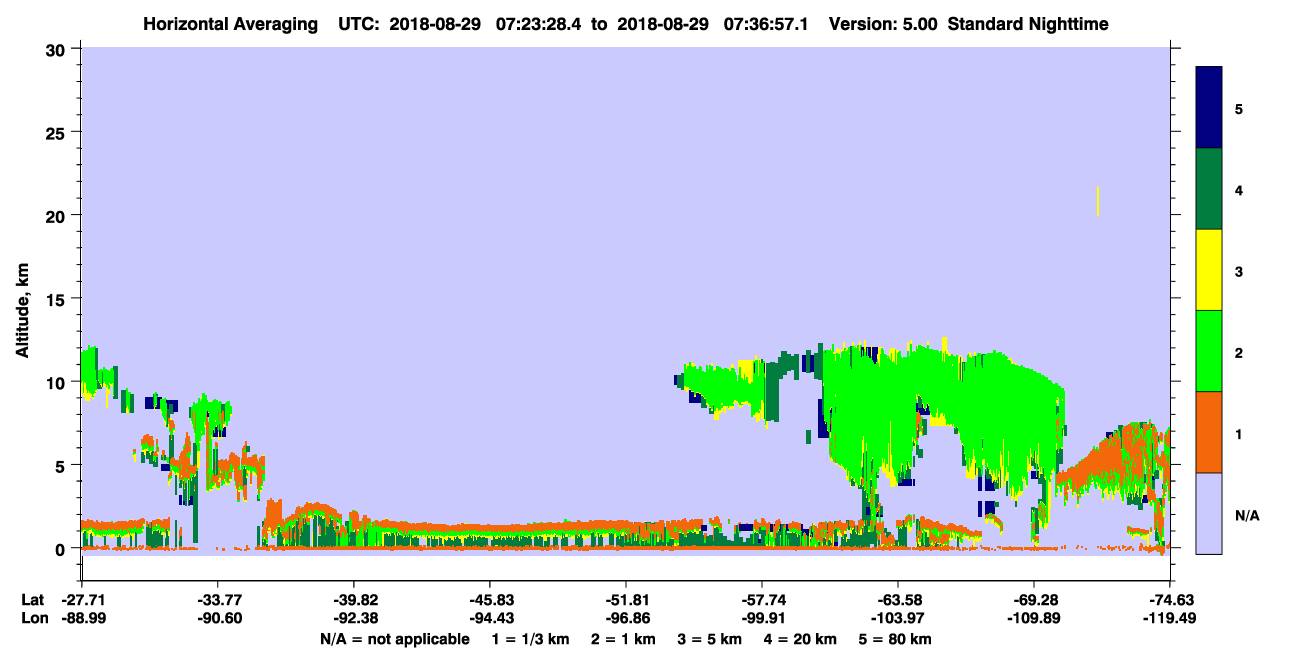Click the latitude value -63.58
The width and height of the screenshot is (1300, 667).
pos(898,600)
